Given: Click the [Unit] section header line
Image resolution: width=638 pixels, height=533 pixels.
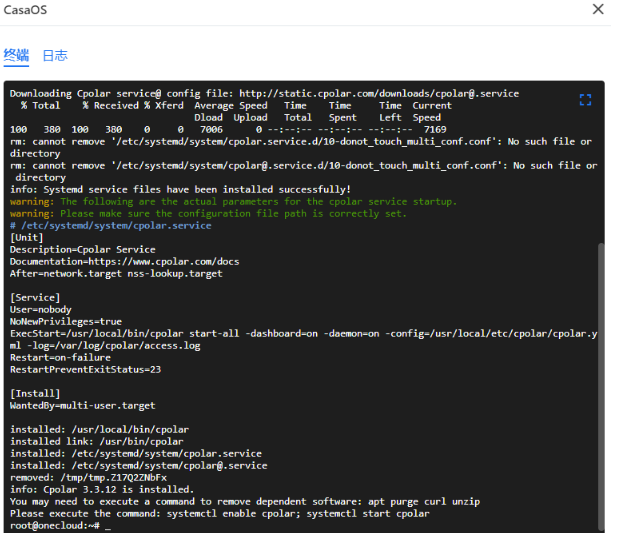Looking at the screenshot, I should pos(27,237).
